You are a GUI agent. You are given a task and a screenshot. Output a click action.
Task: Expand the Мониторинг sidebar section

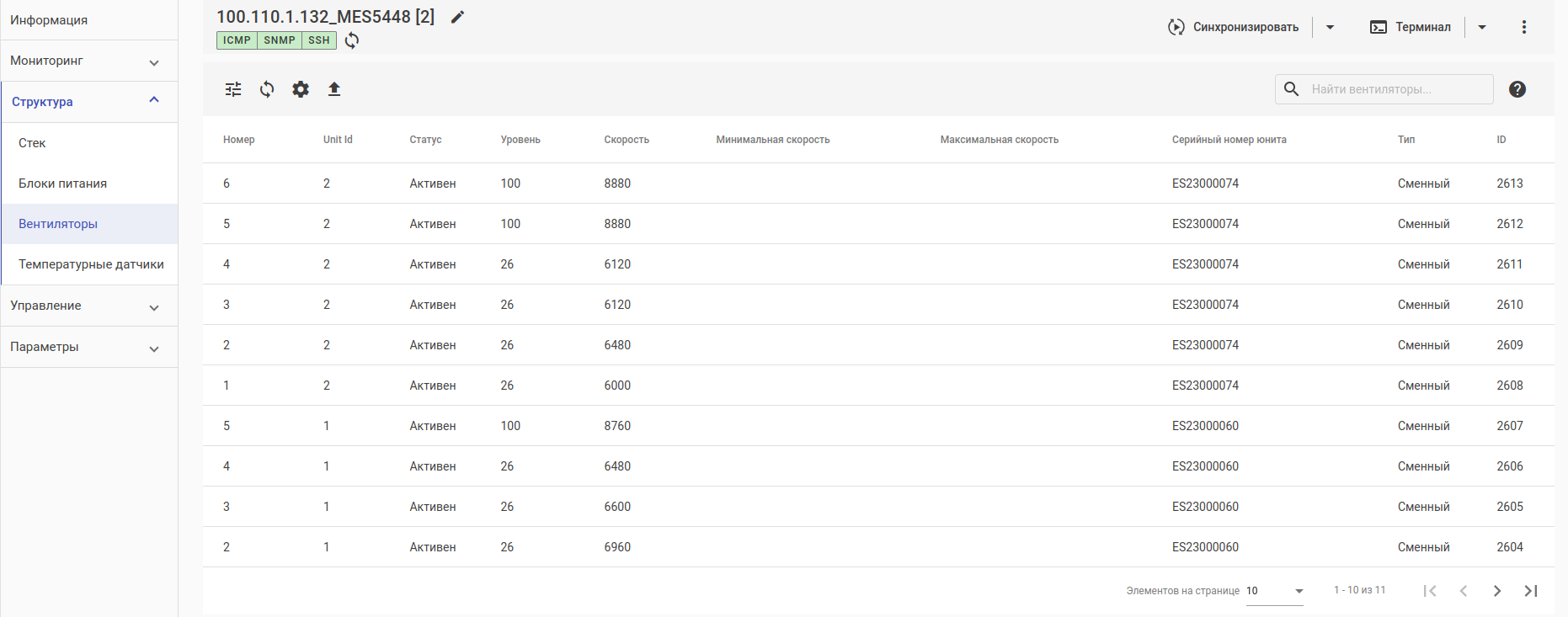(x=154, y=61)
